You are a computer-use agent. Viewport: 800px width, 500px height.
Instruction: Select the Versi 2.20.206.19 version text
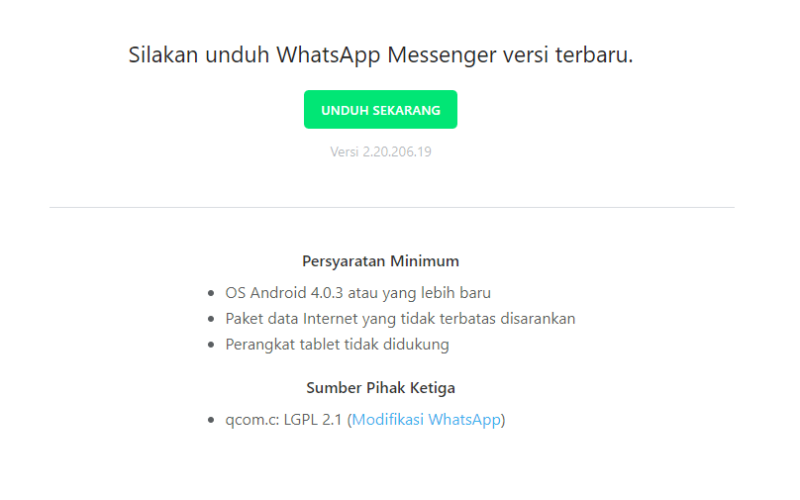[x=381, y=152]
